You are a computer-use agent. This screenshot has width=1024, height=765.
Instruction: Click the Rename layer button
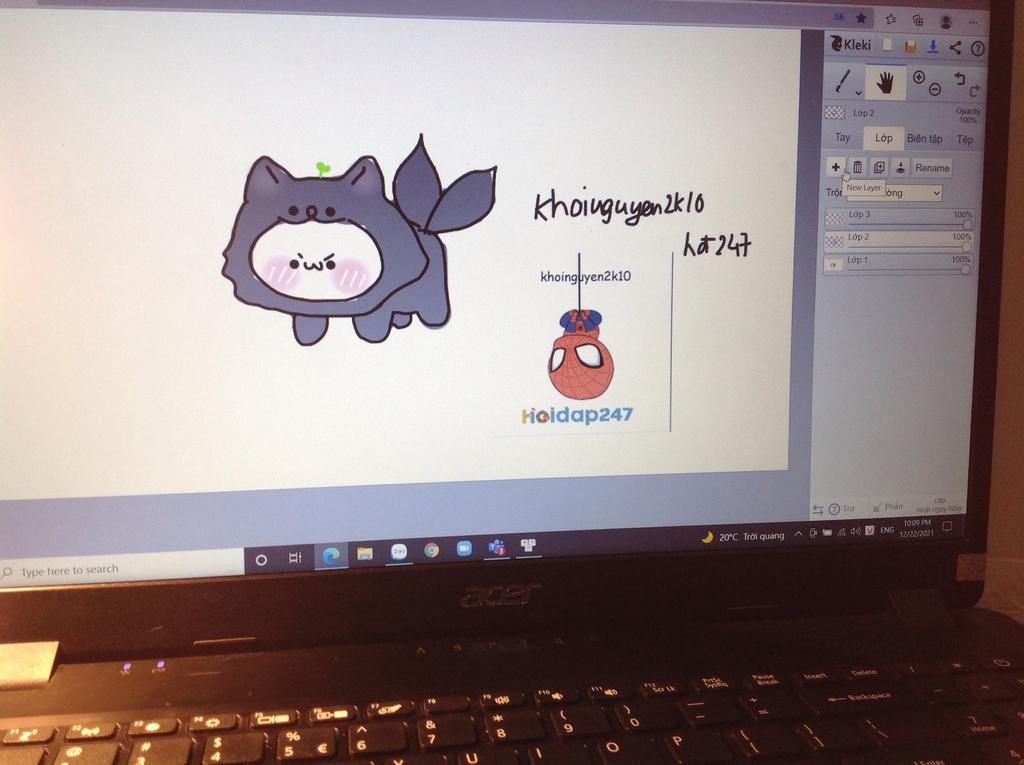pos(932,168)
